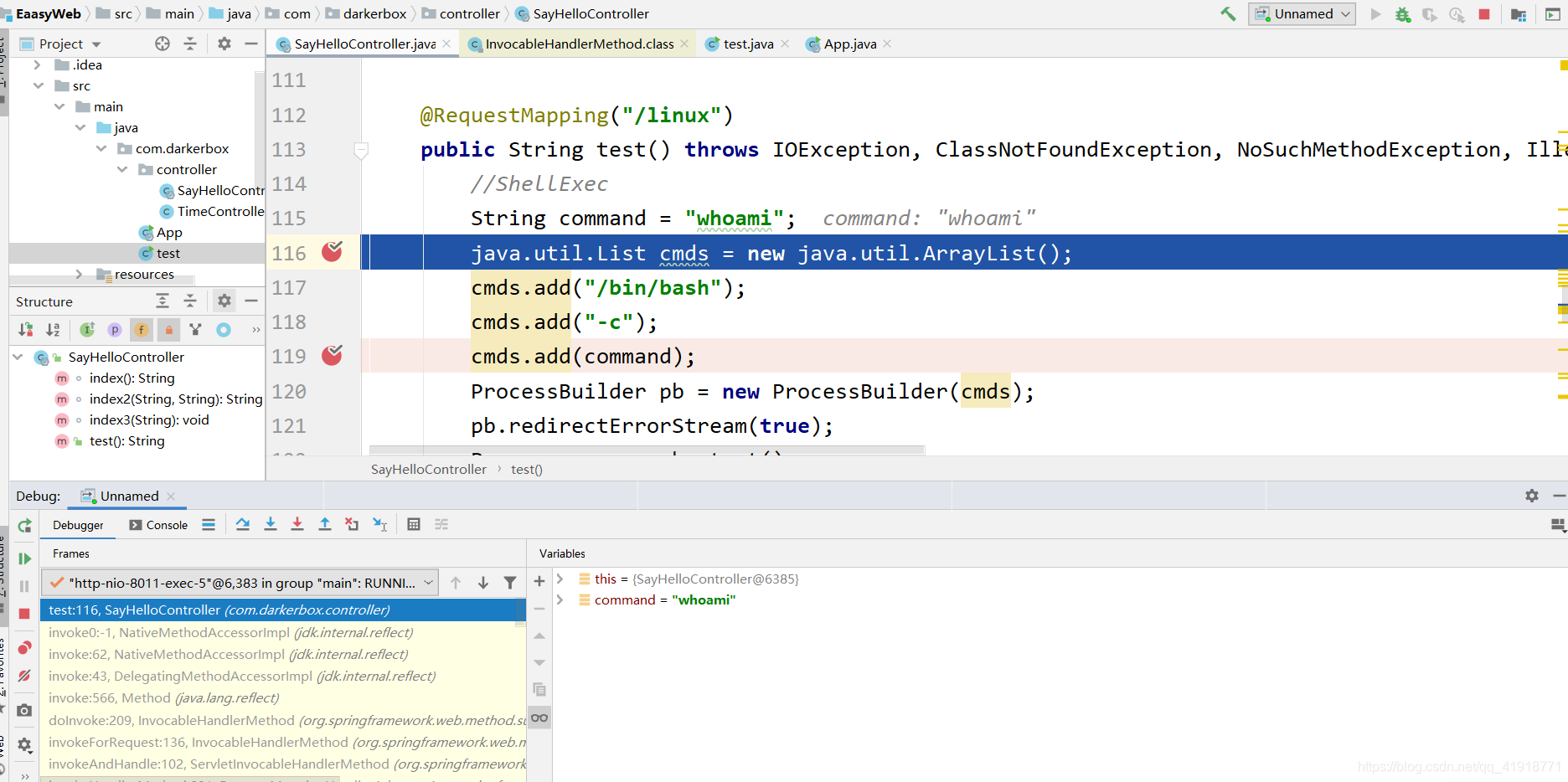Toggle Show Lambdas circle icon in Structure
Image resolution: width=1568 pixels, height=782 pixels.
click(224, 330)
